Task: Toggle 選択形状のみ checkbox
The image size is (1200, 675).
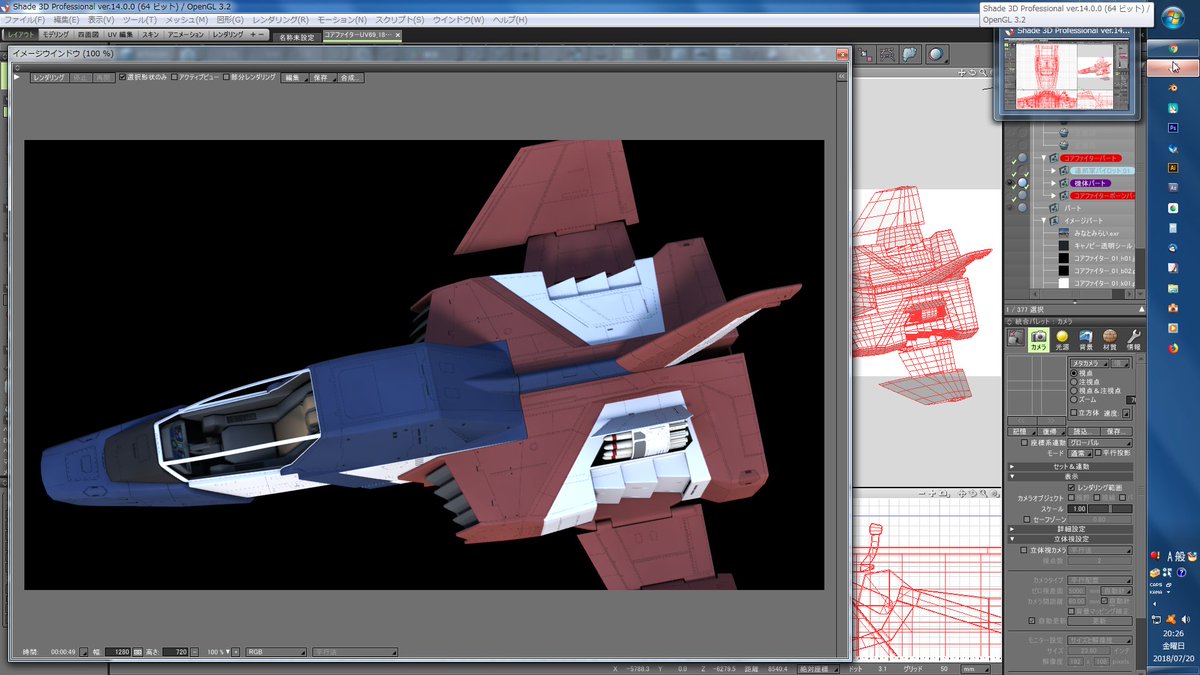Action: [x=123, y=77]
